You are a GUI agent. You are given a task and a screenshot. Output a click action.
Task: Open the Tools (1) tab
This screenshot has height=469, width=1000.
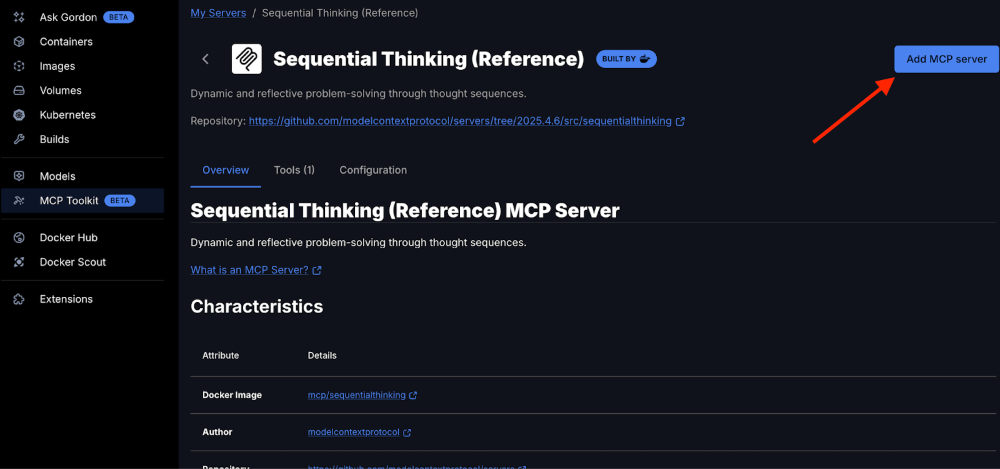pyautogui.click(x=294, y=170)
